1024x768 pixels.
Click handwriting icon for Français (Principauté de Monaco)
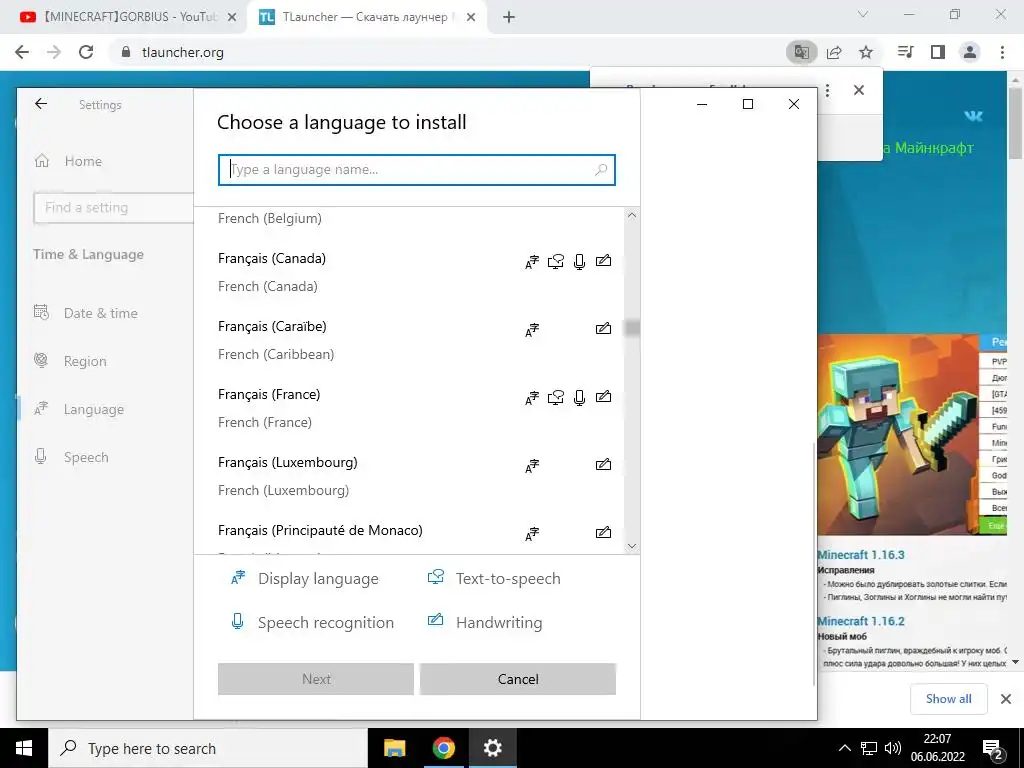point(603,532)
